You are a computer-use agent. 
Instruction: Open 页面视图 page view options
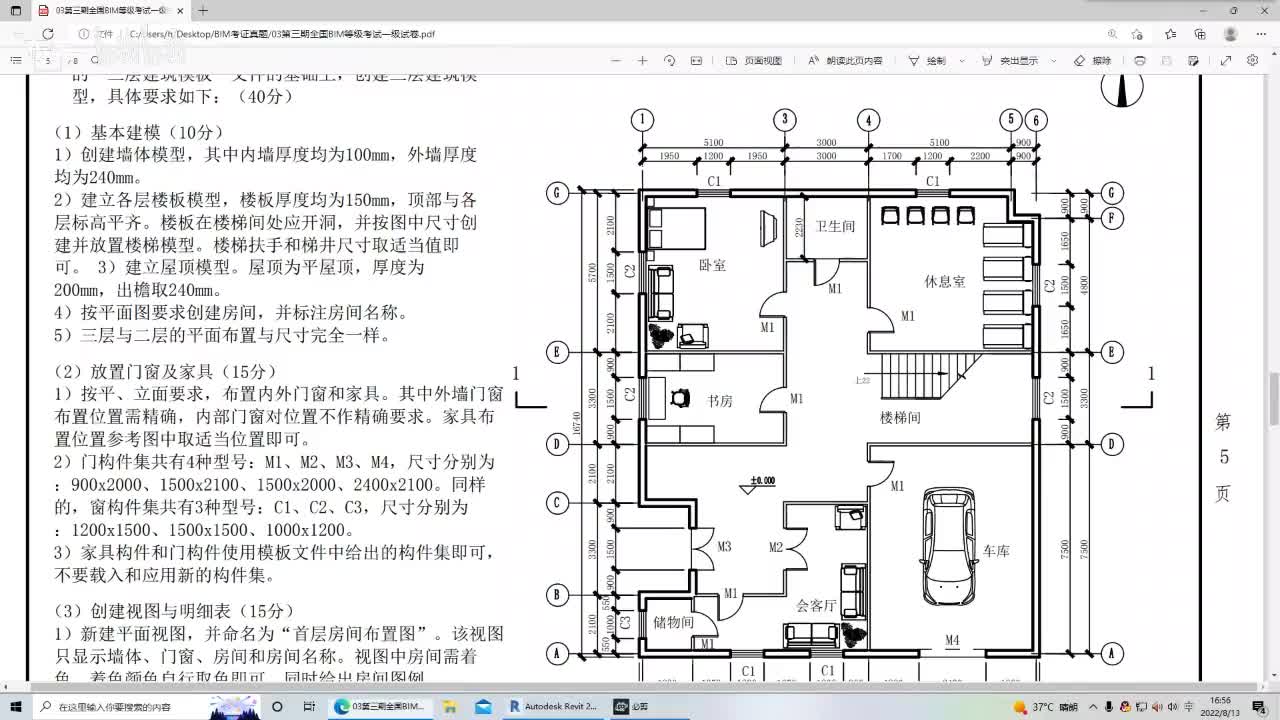(754, 60)
